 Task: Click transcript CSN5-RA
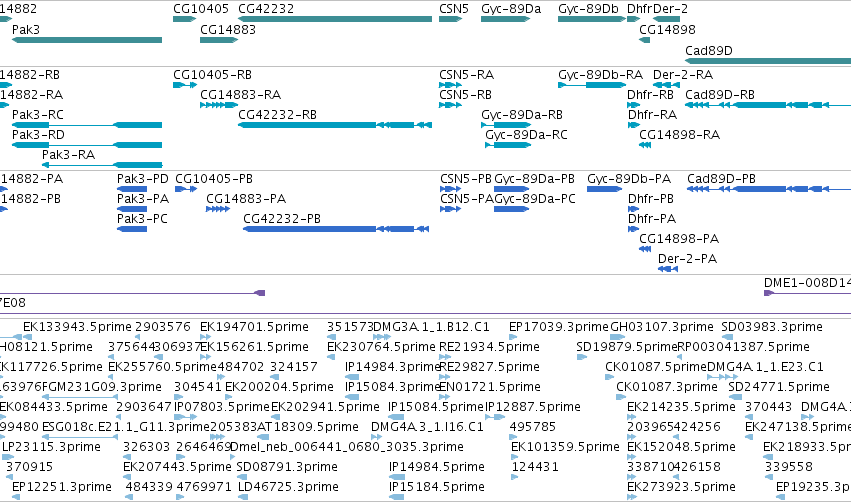(x=450, y=85)
